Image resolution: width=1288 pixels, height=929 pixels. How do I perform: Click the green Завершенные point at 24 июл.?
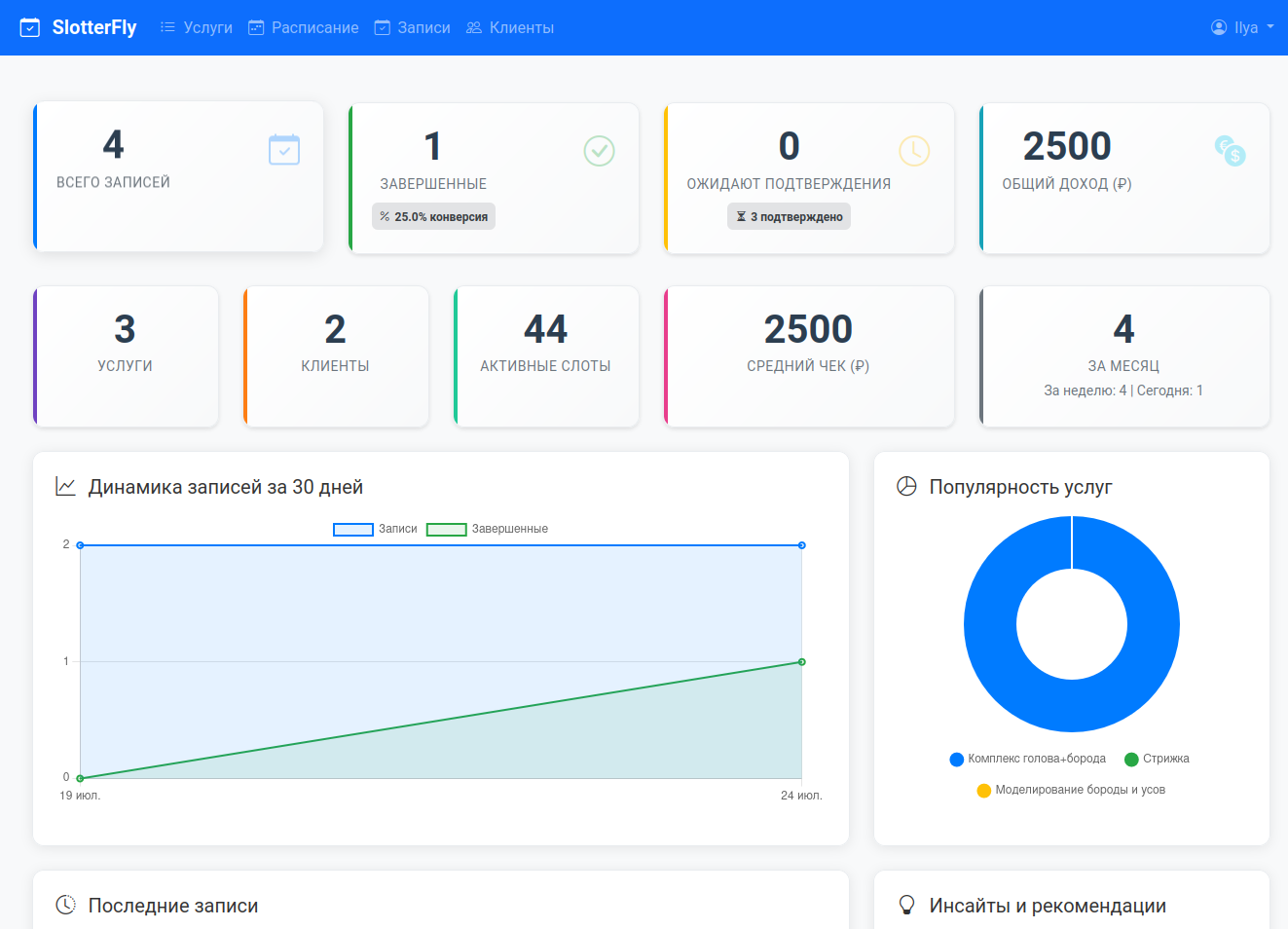802,662
